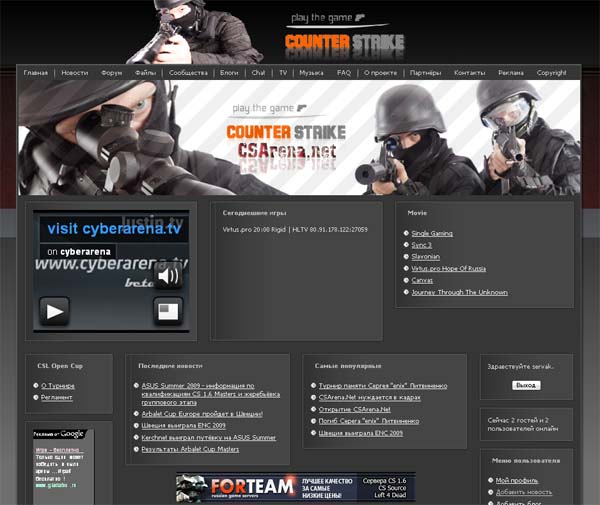Open the Главная menu item
Image resolution: width=600 pixels, height=505 pixels.
(x=36, y=73)
